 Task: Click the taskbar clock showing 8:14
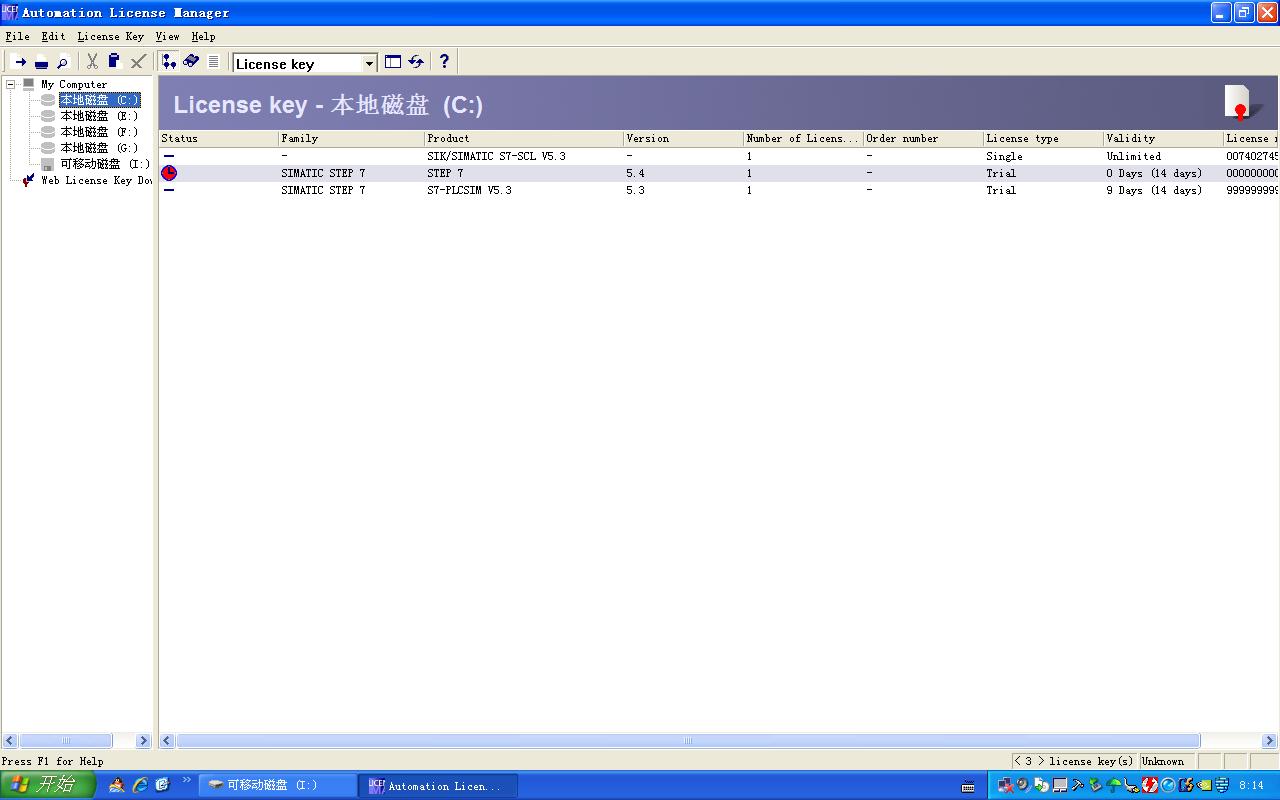point(1251,786)
